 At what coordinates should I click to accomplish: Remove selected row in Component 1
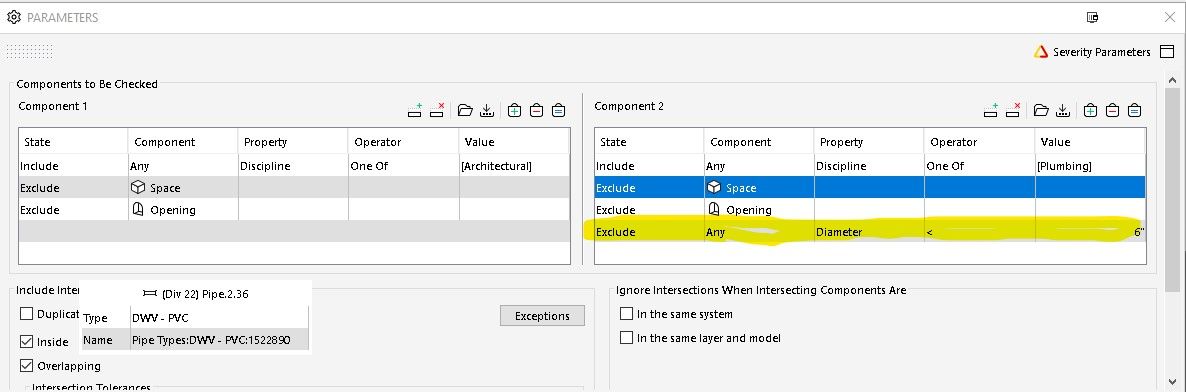click(x=436, y=110)
